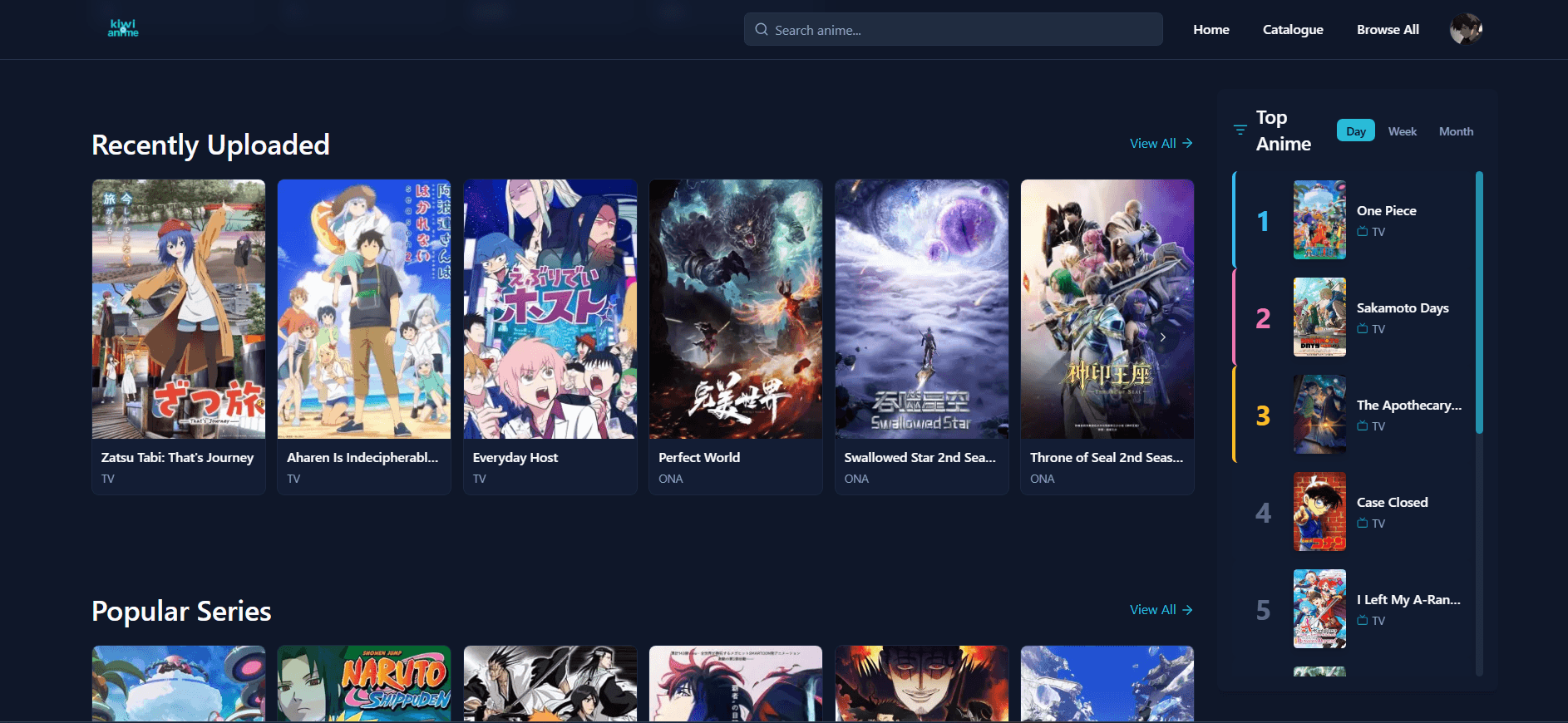Open One Piece thumbnail in Top Anime
1568x723 pixels.
point(1319,220)
